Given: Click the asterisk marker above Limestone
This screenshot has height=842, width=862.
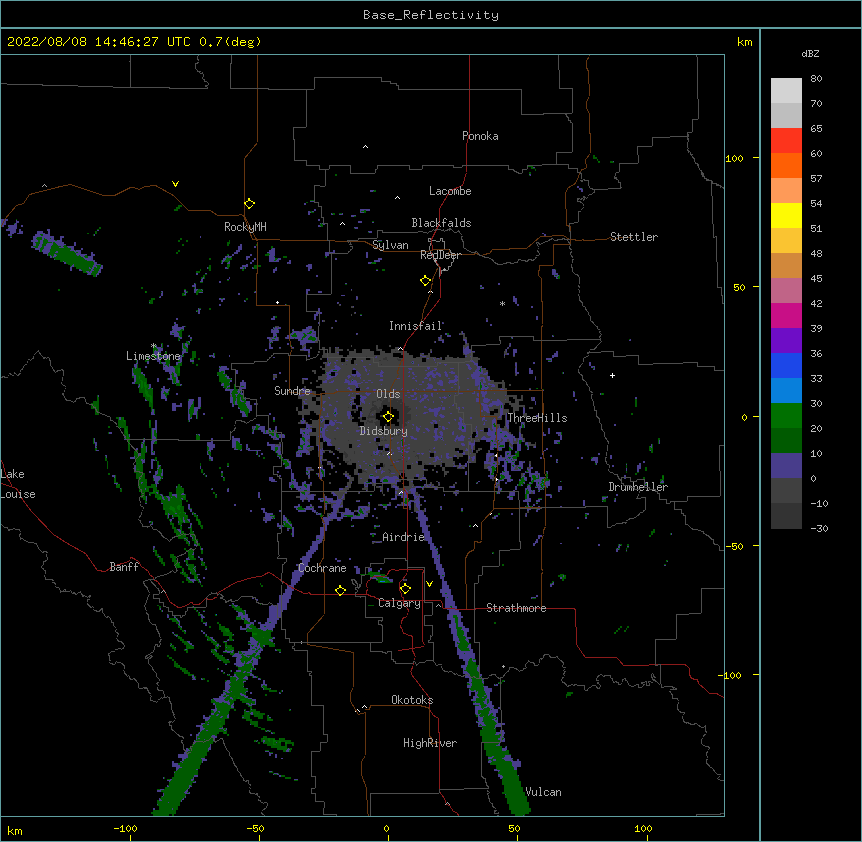Looking at the screenshot, I should pyautogui.click(x=154, y=346).
